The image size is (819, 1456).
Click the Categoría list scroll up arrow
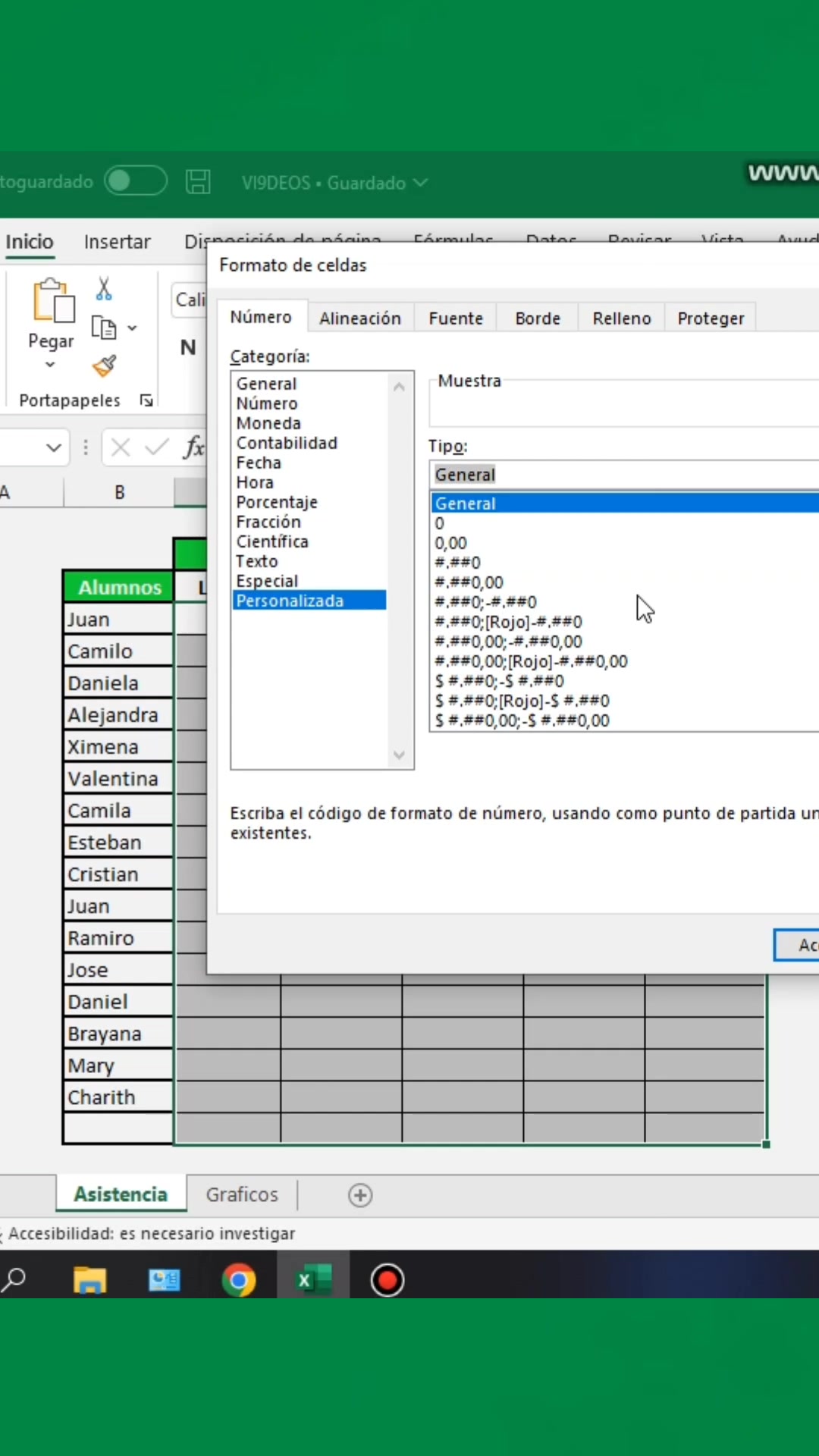point(399,387)
